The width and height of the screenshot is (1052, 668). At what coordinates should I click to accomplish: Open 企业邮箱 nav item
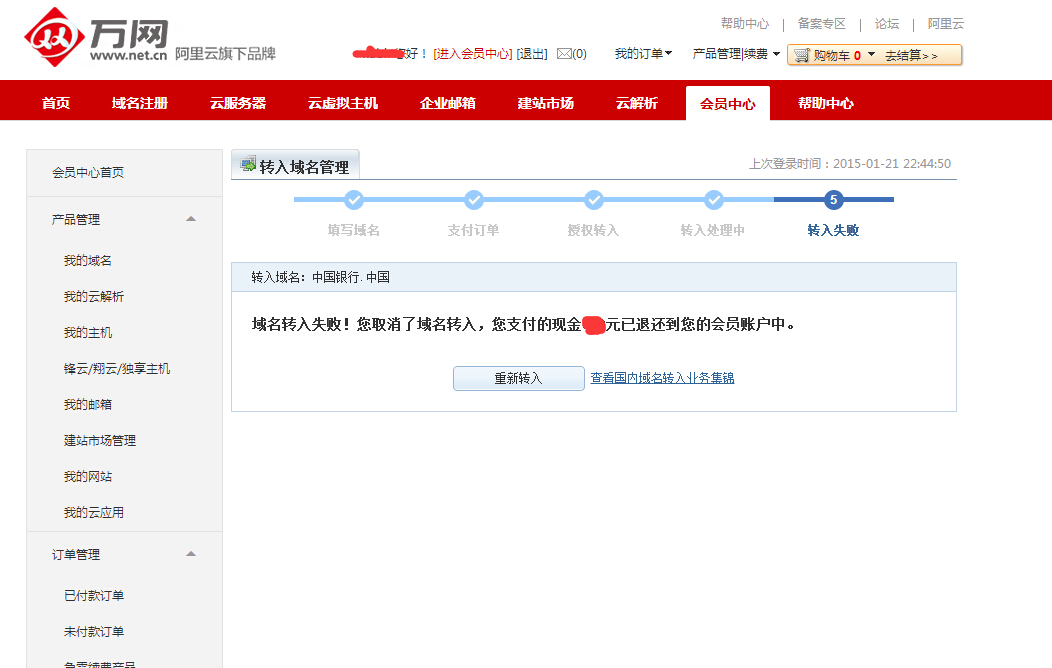click(448, 103)
